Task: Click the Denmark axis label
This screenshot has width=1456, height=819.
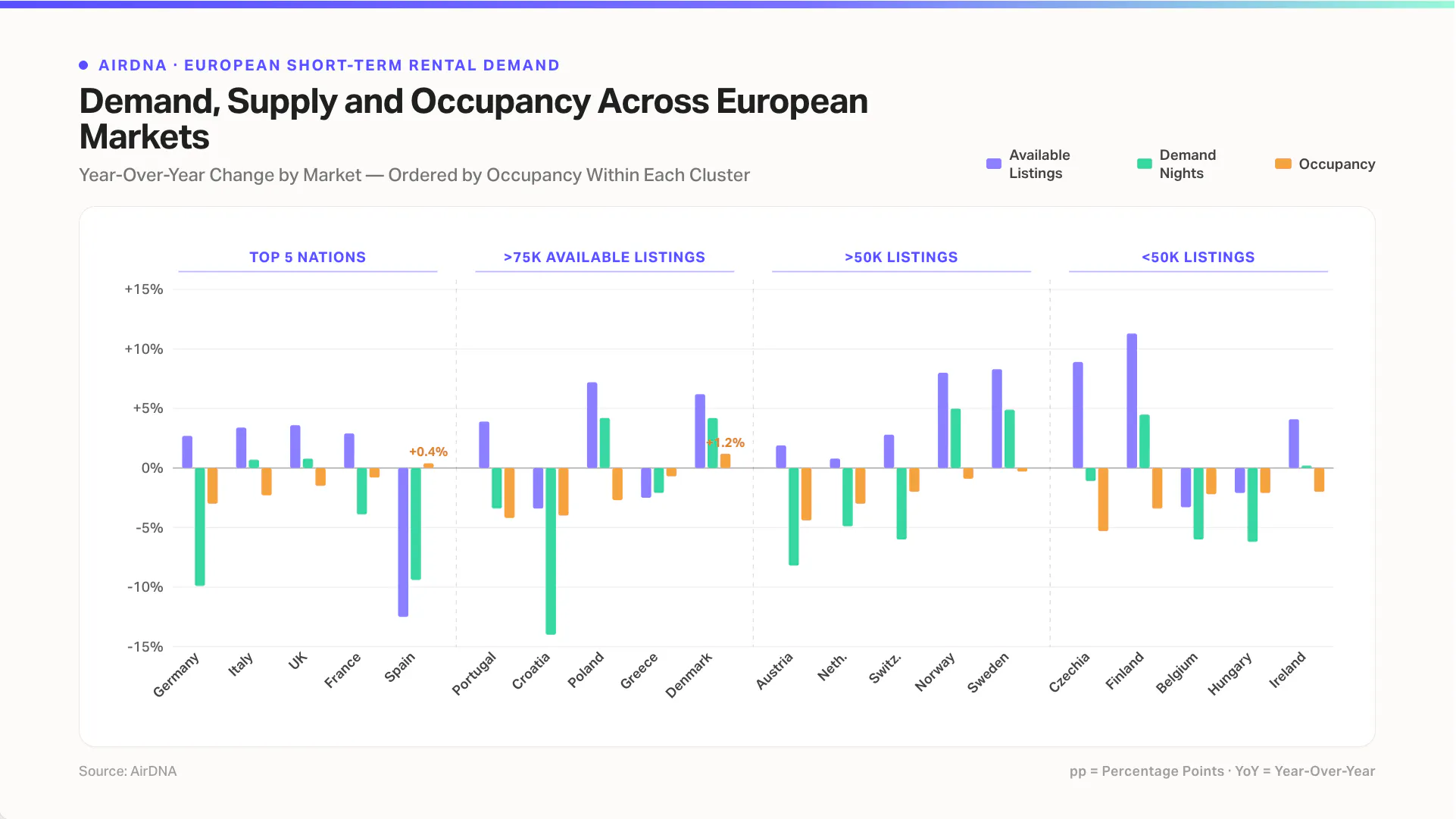Action: (x=689, y=675)
